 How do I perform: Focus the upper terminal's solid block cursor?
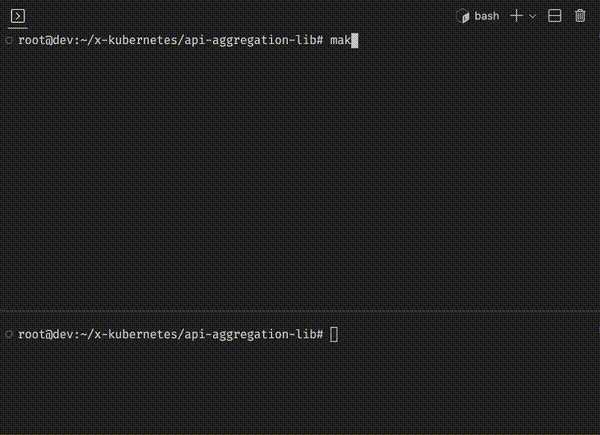point(355,41)
